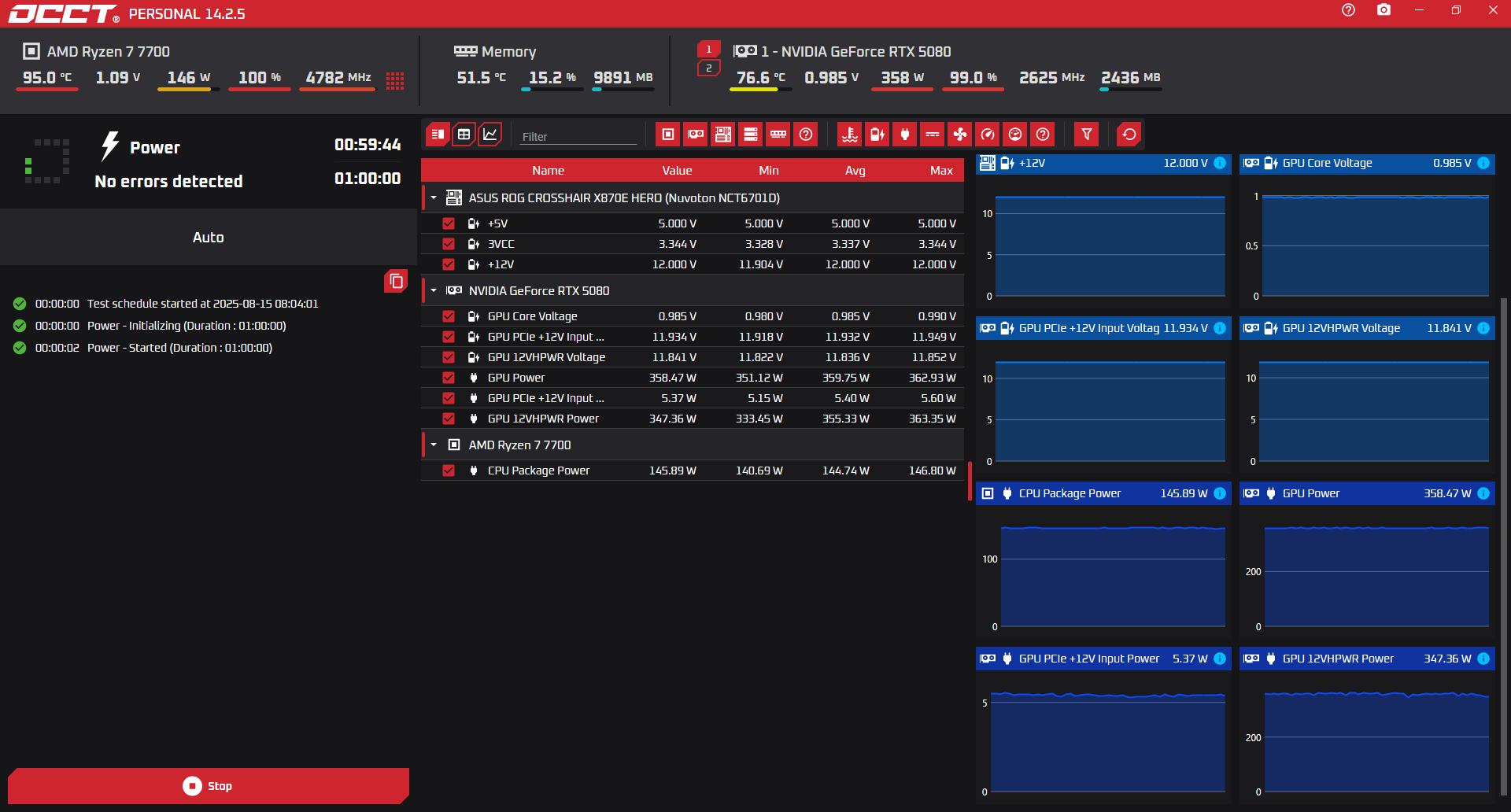The width and height of the screenshot is (1511, 812).
Task: Open info for the GPU Core Voltage graph
Action: tap(1483, 163)
